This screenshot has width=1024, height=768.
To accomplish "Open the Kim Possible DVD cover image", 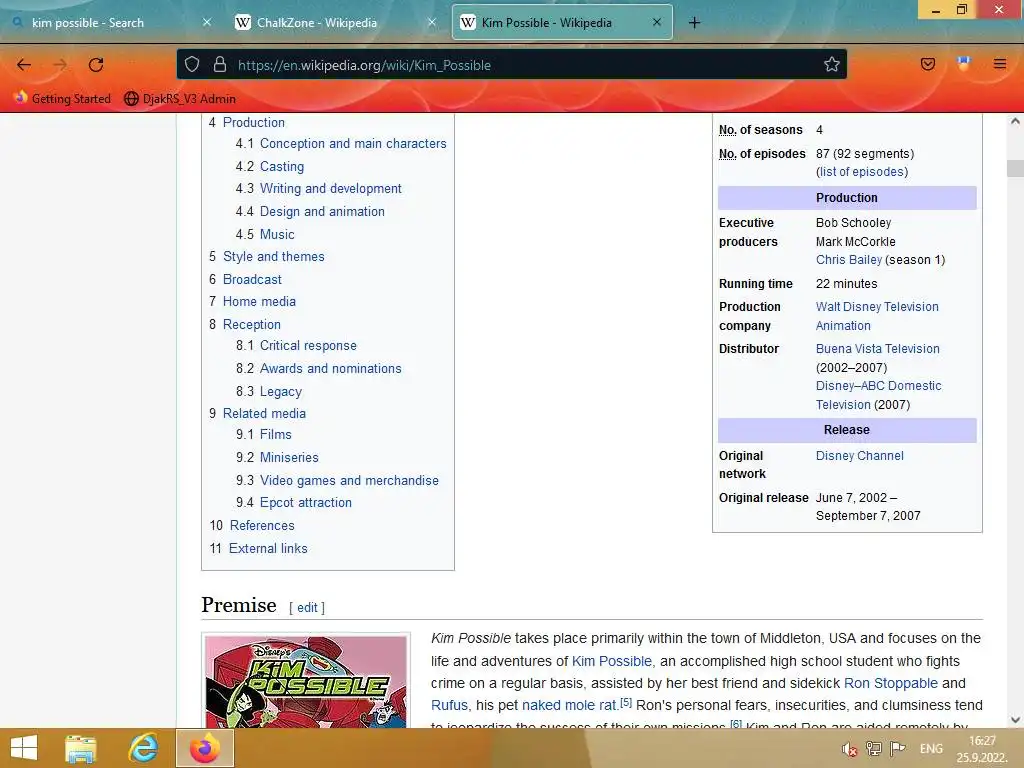I will (x=306, y=682).
